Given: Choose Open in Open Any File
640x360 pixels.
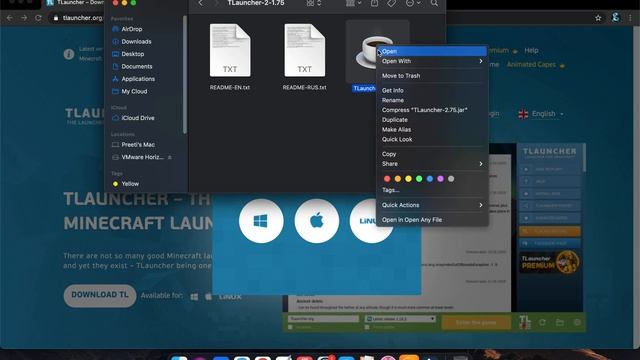Looking at the screenshot, I should (432, 220).
